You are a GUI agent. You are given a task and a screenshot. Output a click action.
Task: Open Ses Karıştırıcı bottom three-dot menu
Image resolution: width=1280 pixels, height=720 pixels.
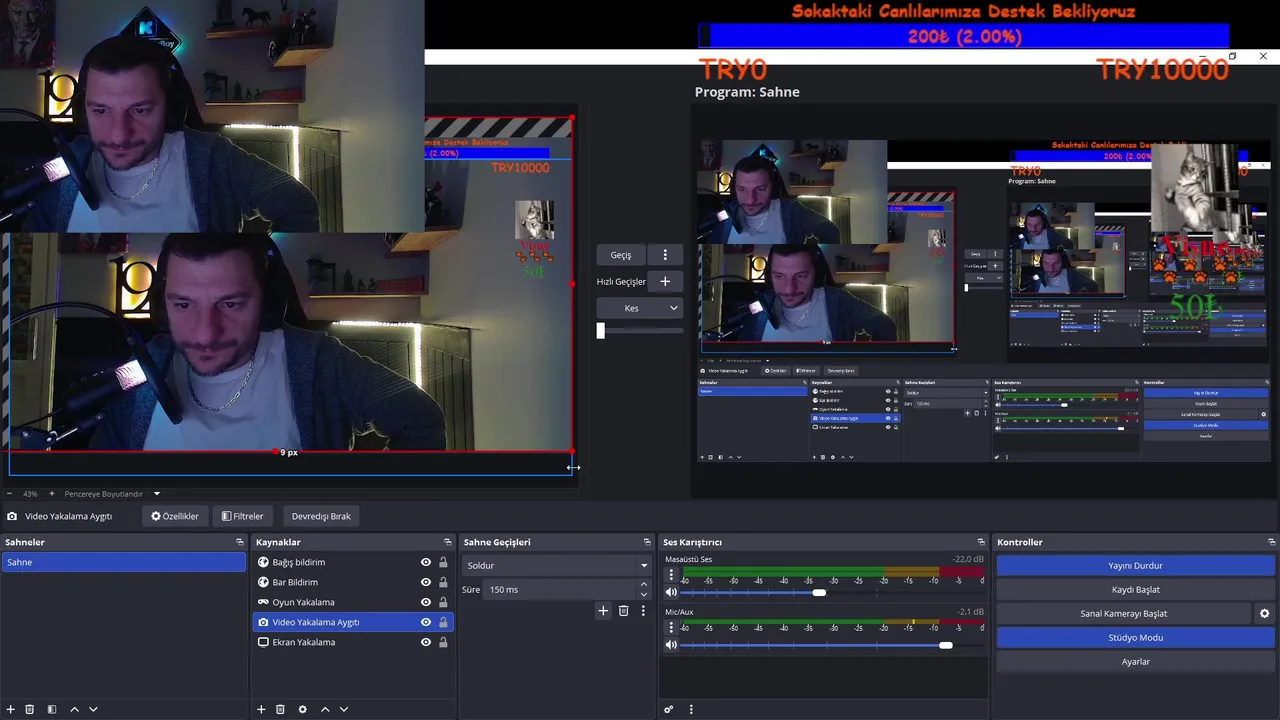tap(691, 709)
